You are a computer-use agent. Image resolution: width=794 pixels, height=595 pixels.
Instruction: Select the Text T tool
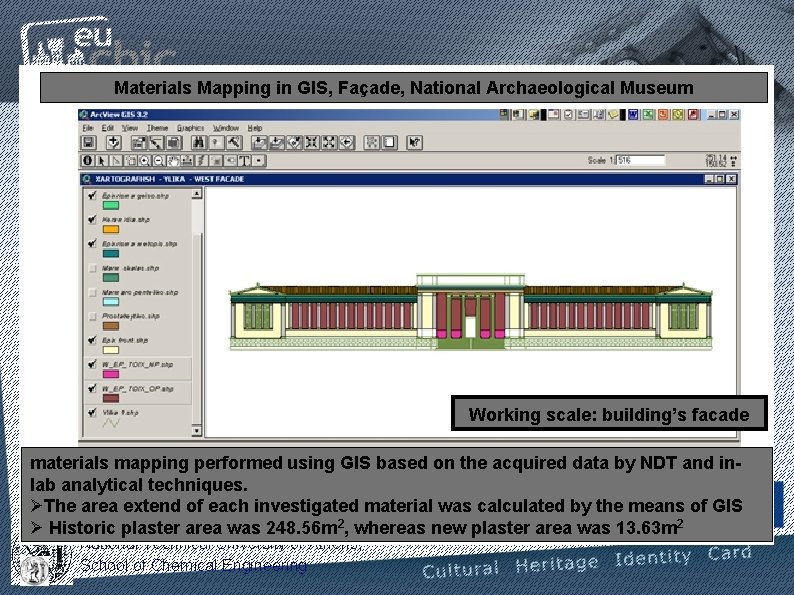(x=244, y=161)
